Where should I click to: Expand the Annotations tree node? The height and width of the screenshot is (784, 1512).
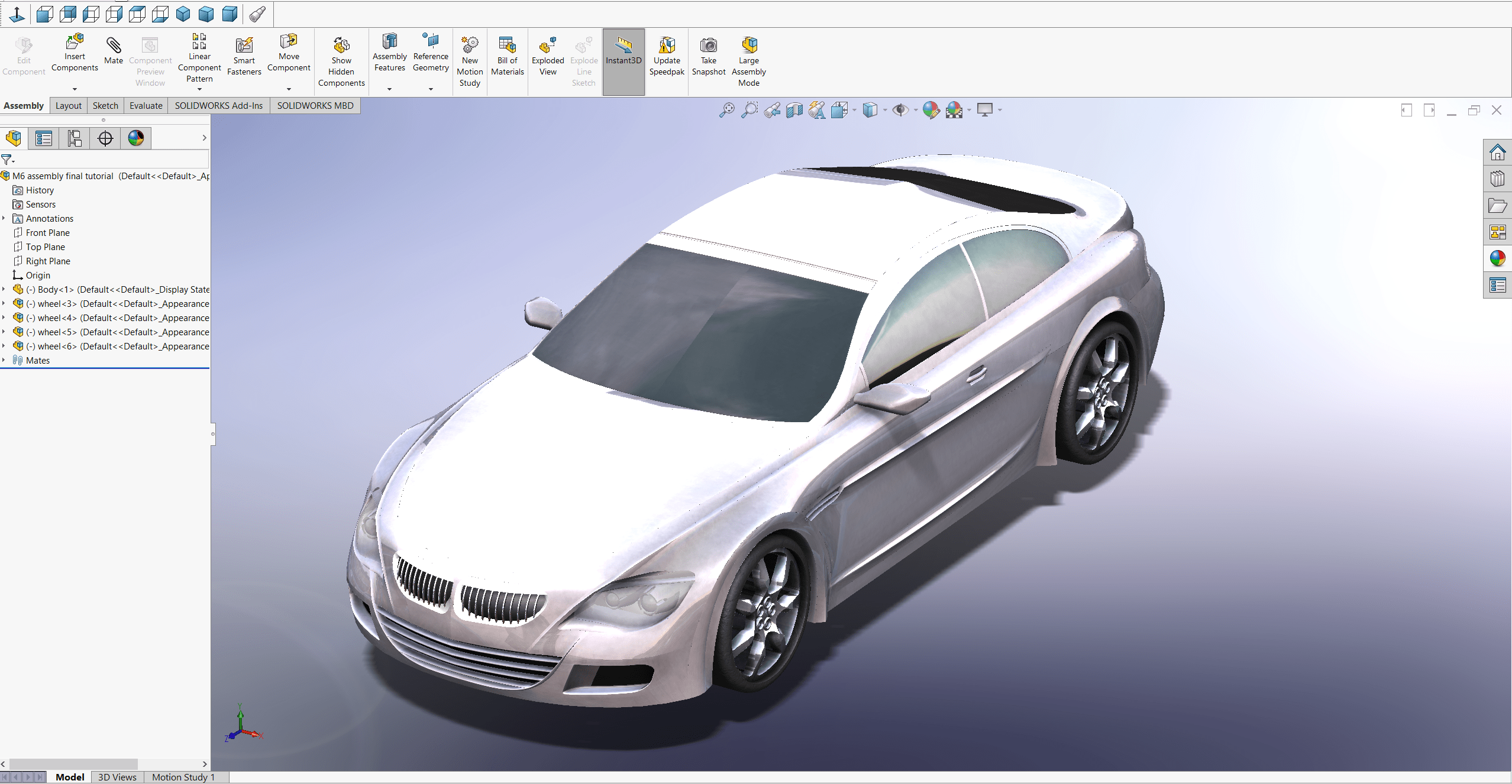(4, 218)
